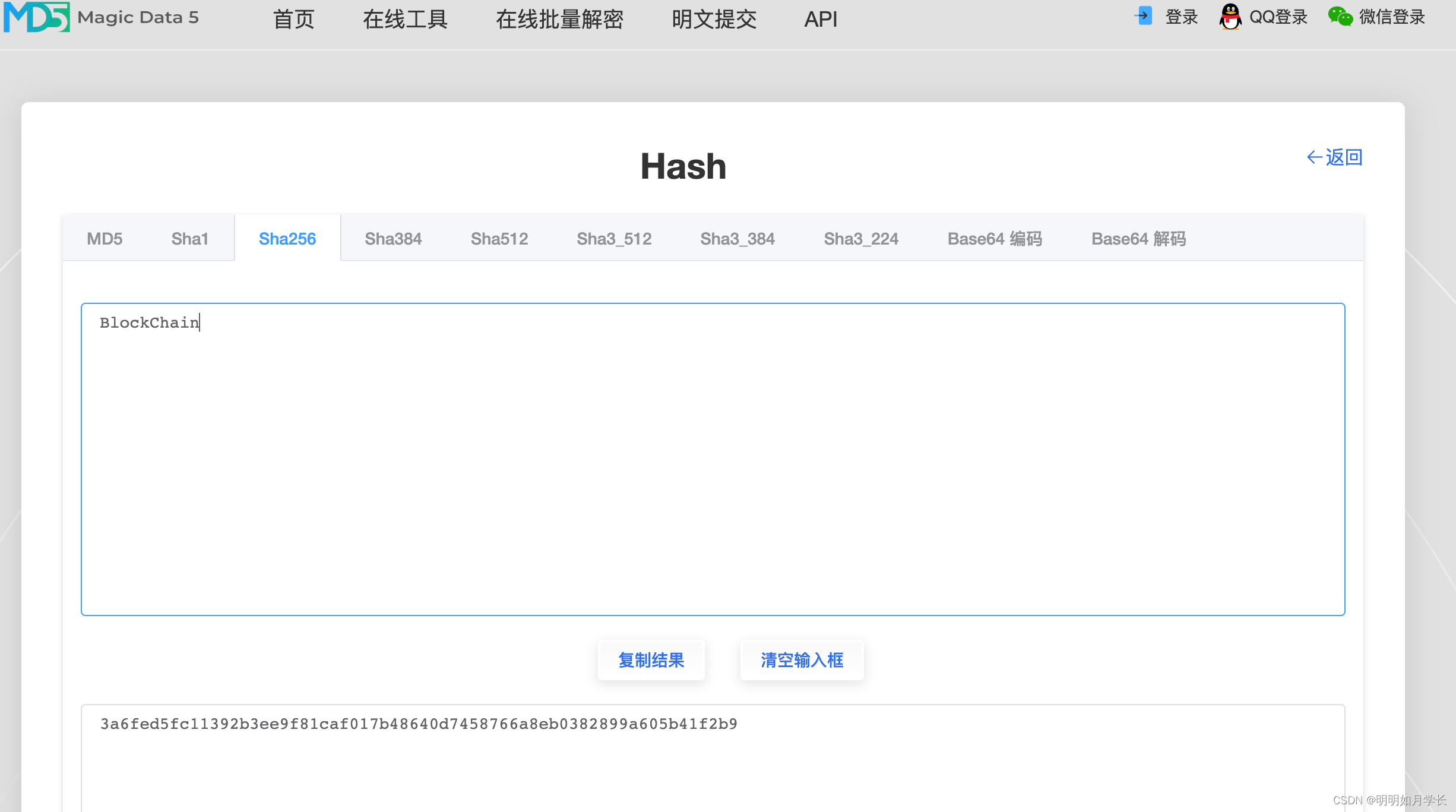
Task: Click the 复制结果 button
Action: (x=651, y=660)
